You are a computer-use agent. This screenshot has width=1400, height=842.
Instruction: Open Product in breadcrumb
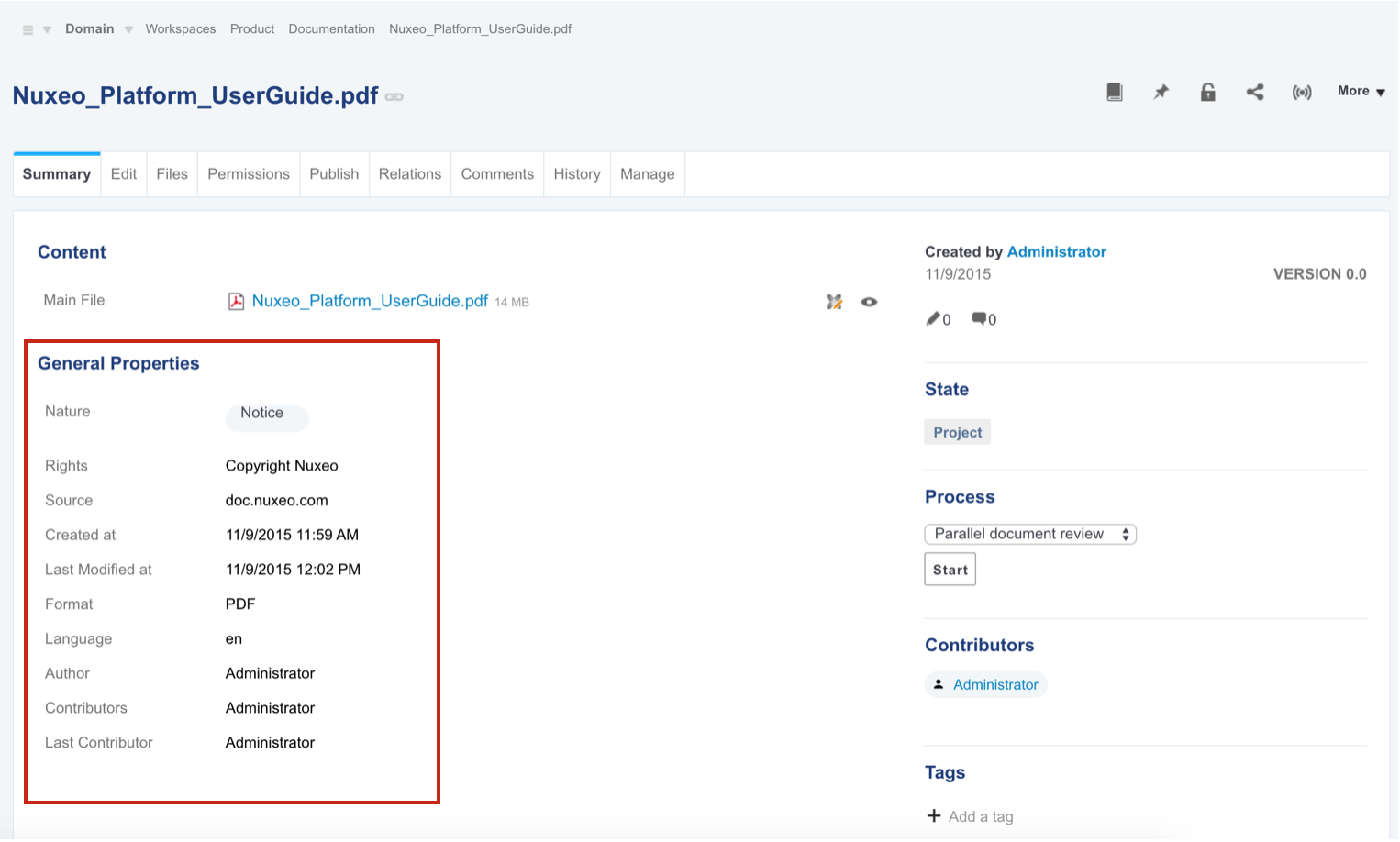point(252,28)
